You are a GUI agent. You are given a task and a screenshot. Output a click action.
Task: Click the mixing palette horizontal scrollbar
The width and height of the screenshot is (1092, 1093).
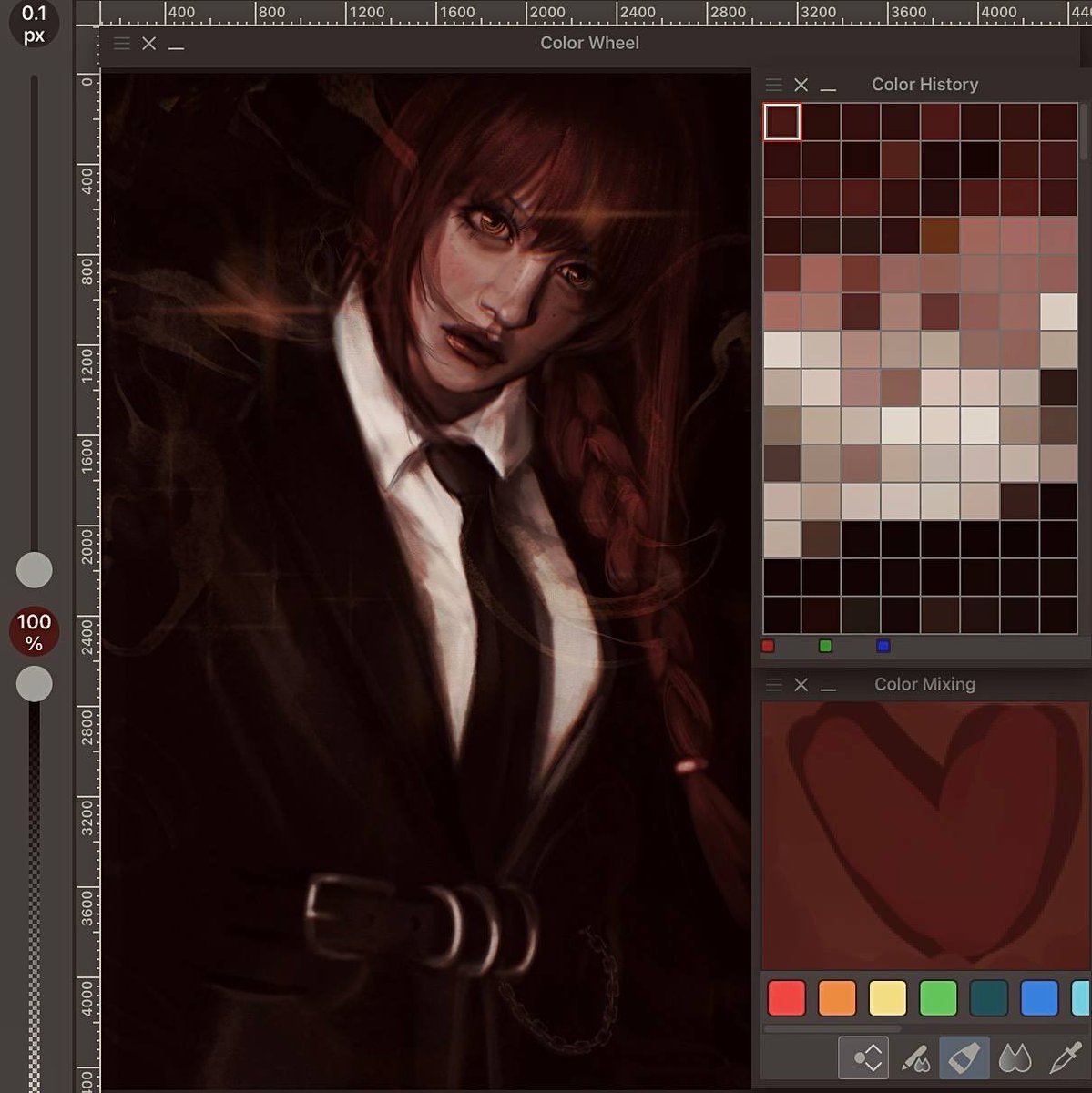point(832,1028)
